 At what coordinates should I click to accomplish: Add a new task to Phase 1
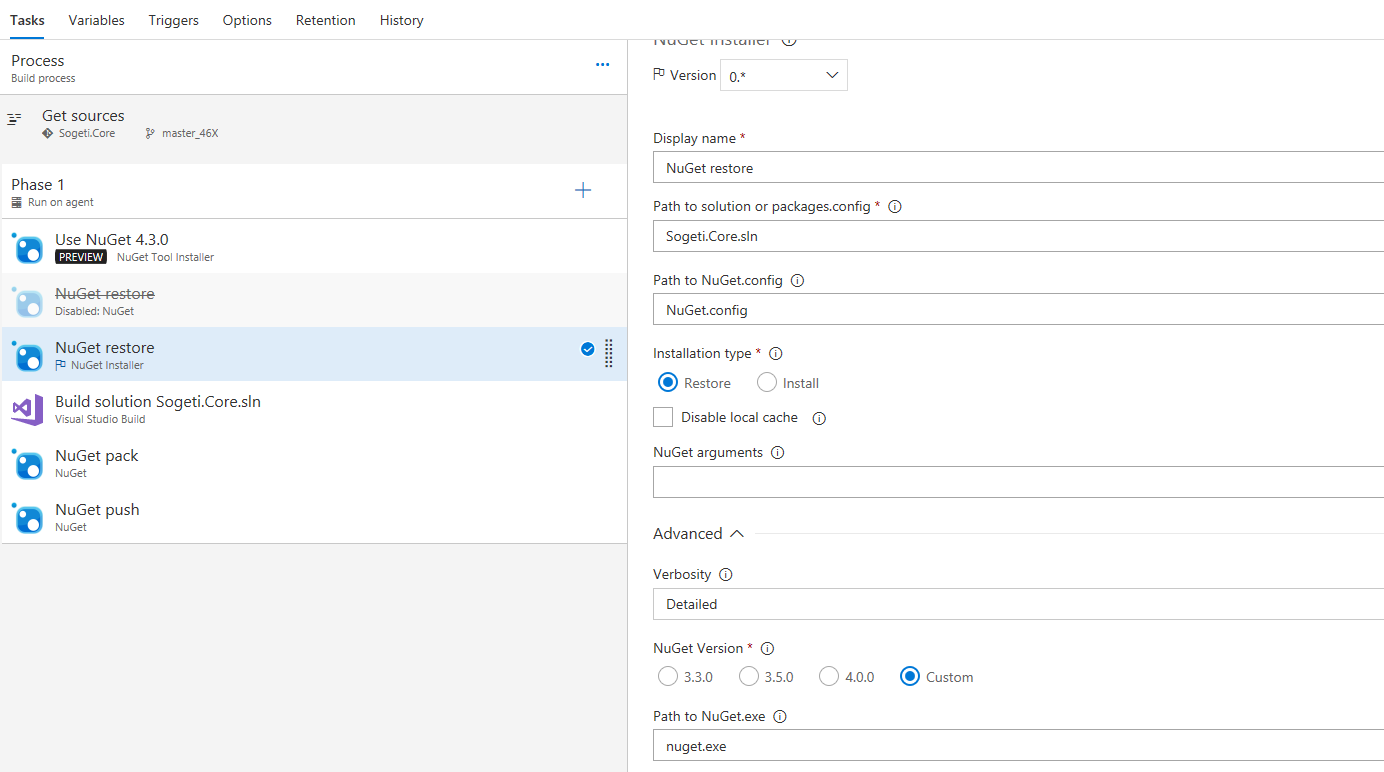[583, 190]
